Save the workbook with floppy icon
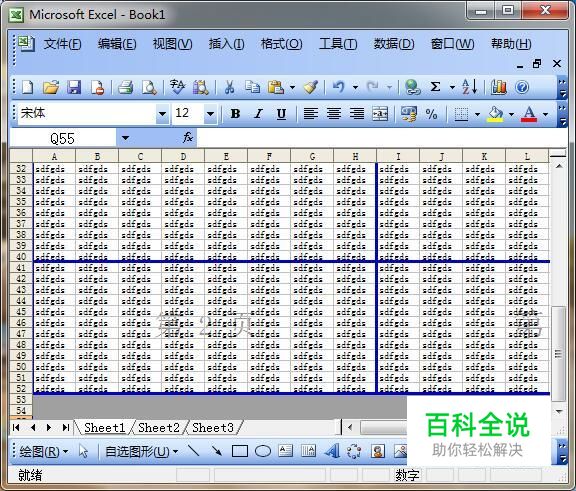576x491 pixels. click(x=74, y=87)
